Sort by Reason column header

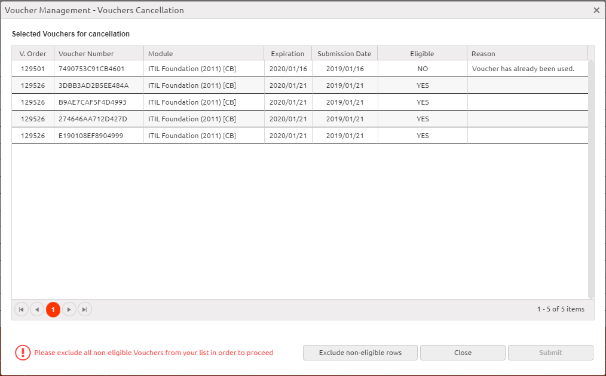click(x=527, y=53)
